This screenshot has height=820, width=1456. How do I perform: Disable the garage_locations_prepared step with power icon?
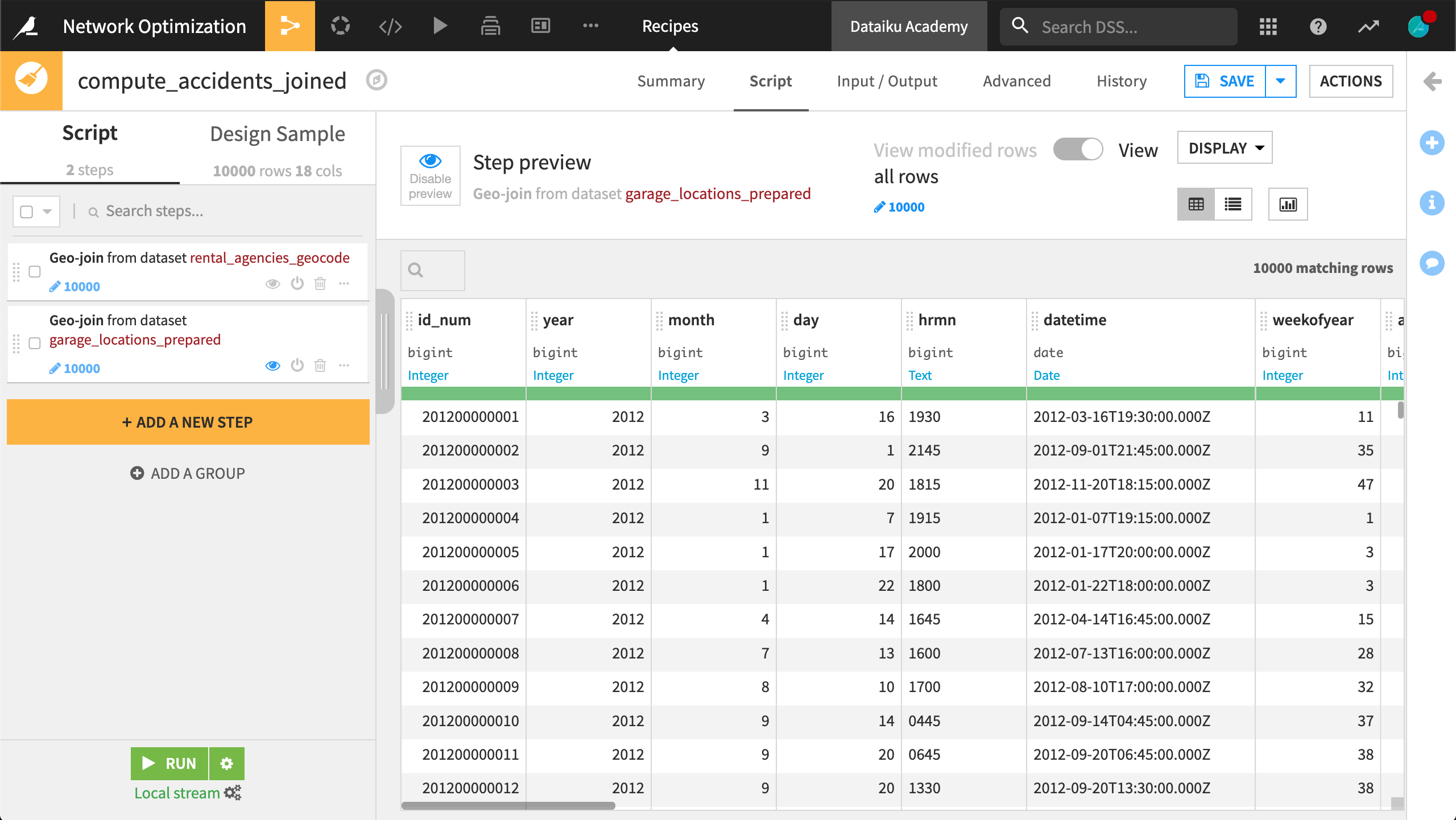point(297,365)
